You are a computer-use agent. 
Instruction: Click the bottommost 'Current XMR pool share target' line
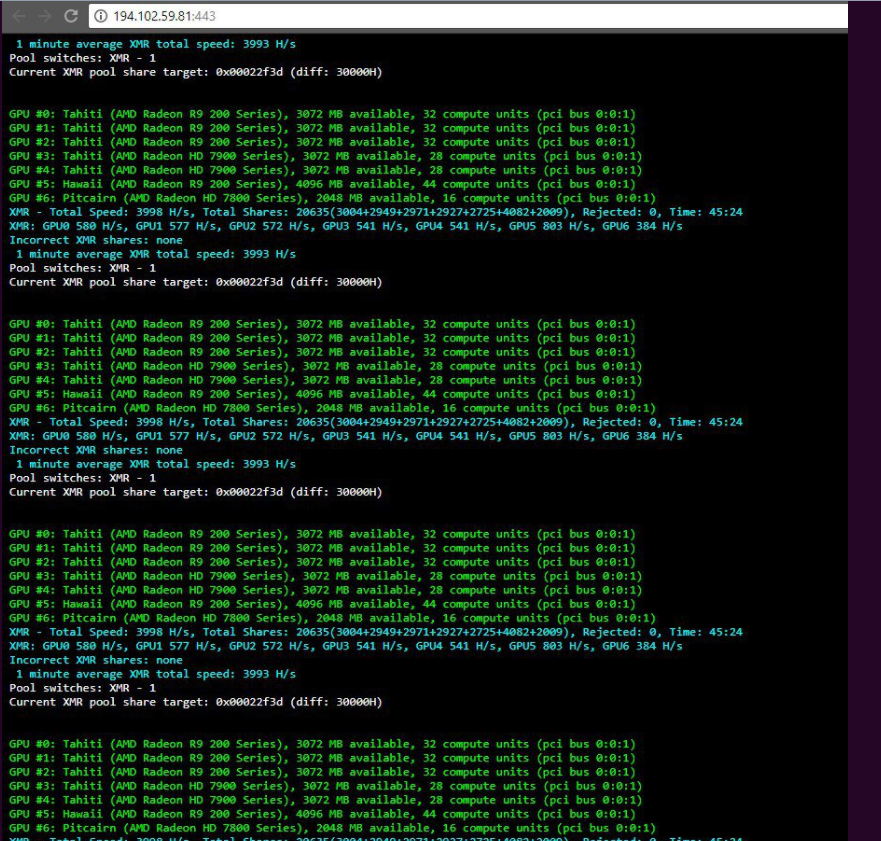pyautogui.click(x=196, y=702)
